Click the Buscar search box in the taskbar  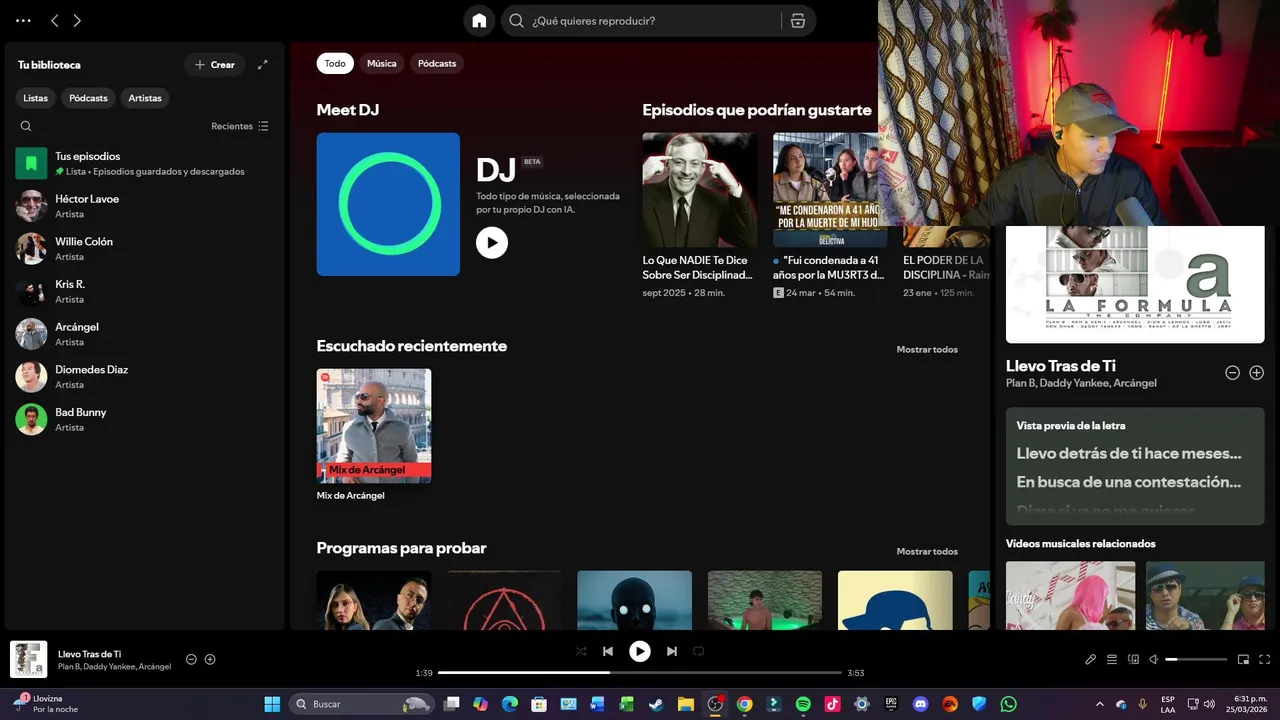pyautogui.click(x=363, y=704)
